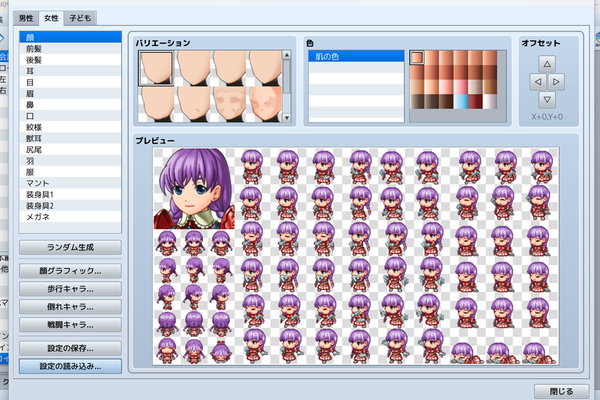Click the offset left arrow
Viewport: 600px width, 400px height.
click(538, 82)
